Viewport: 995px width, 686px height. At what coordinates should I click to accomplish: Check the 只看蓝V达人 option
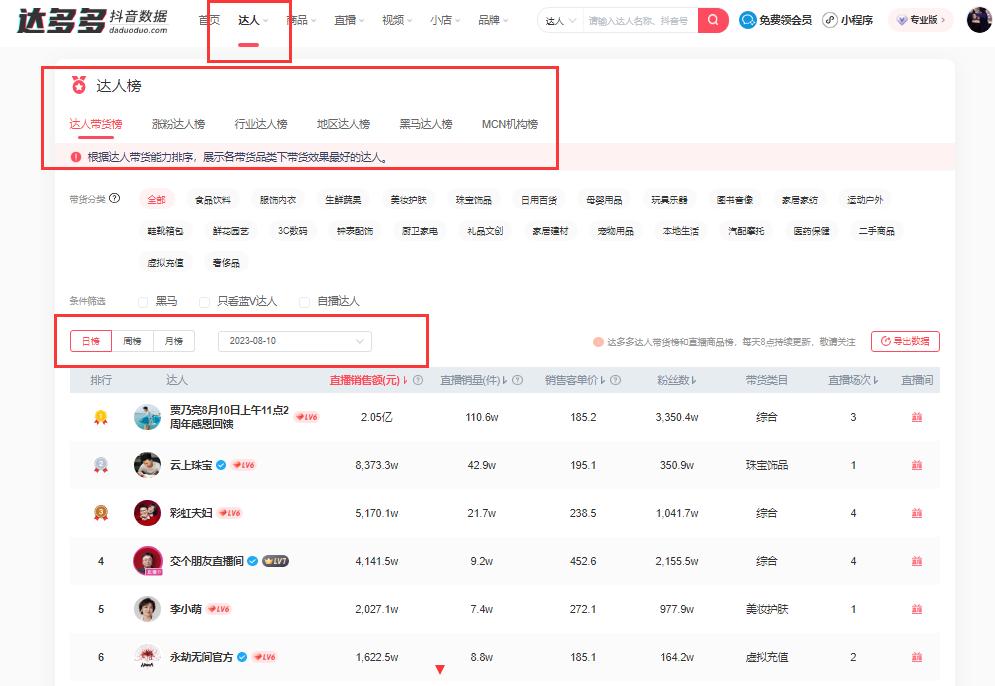(x=204, y=302)
